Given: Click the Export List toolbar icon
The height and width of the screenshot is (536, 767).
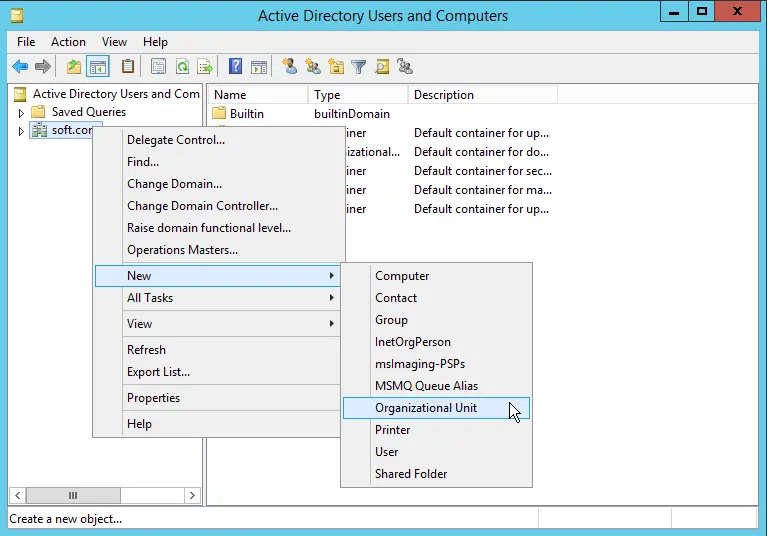Looking at the screenshot, I should tap(205, 67).
